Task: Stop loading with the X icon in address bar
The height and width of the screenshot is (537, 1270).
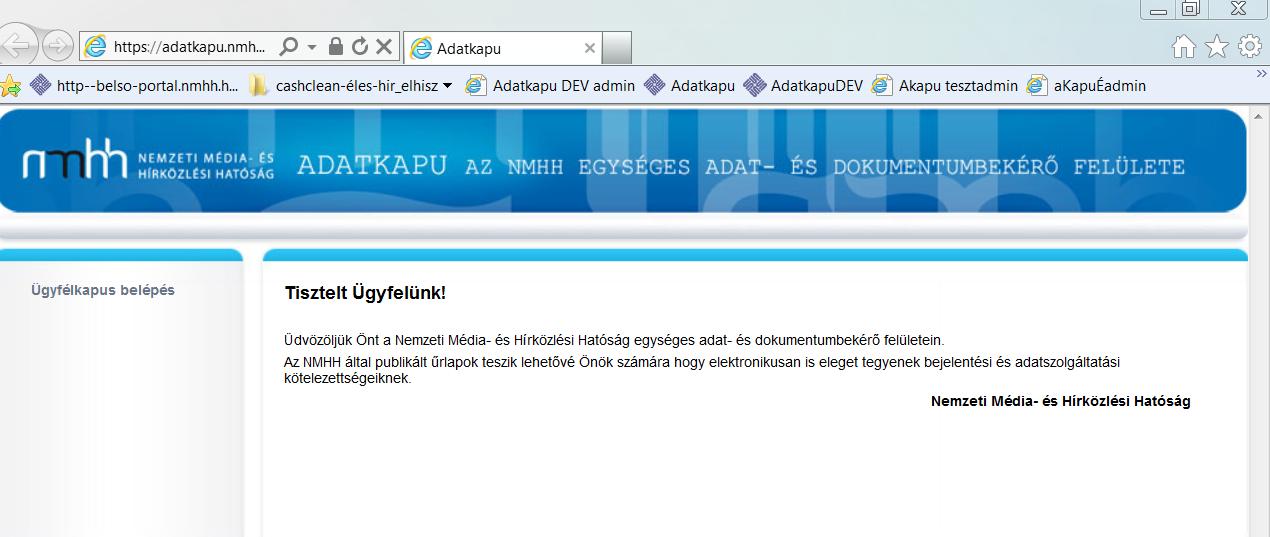Action: pyautogui.click(x=383, y=46)
